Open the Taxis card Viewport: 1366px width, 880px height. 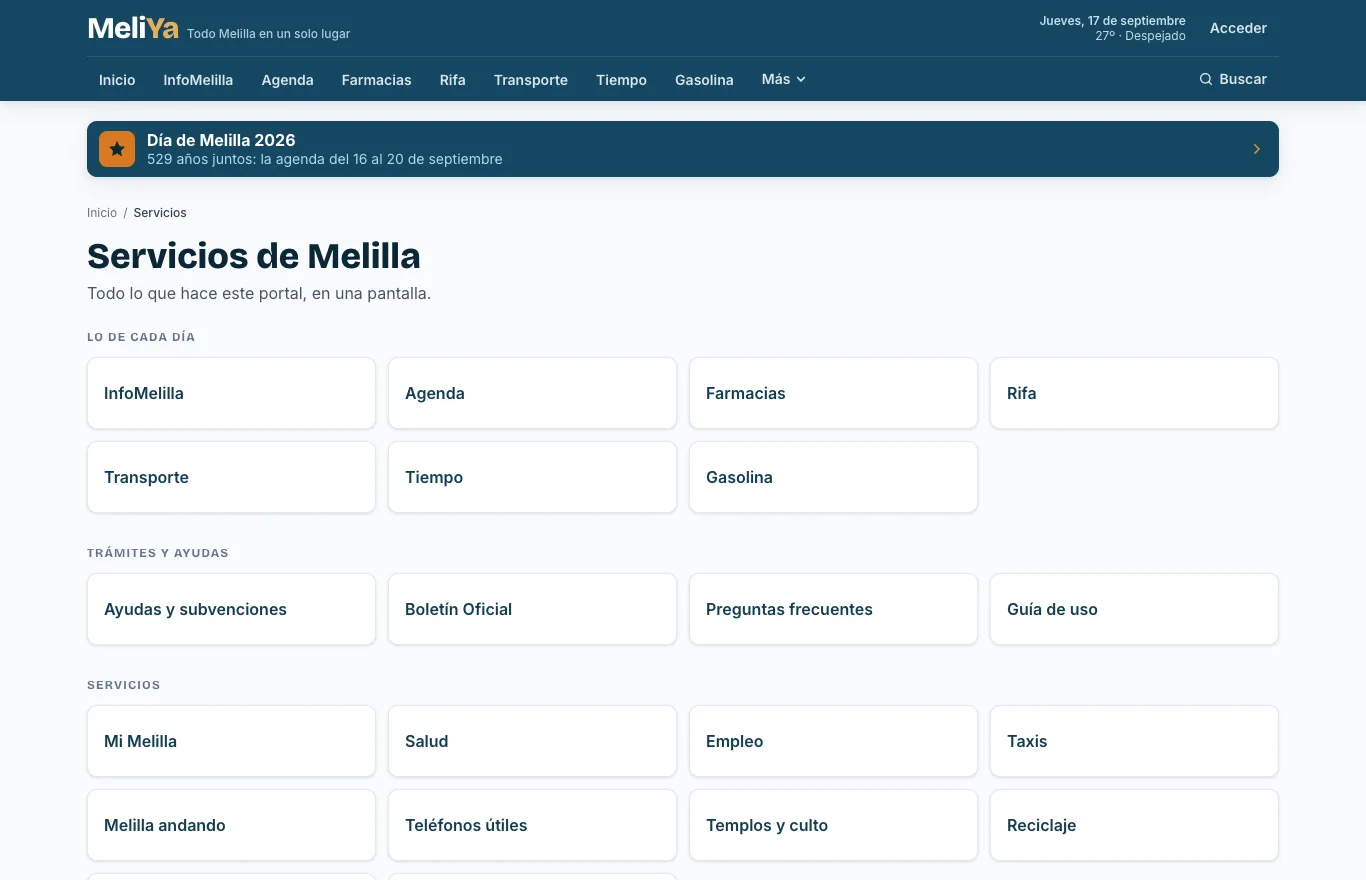pyautogui.click(x=1134, y=741)
